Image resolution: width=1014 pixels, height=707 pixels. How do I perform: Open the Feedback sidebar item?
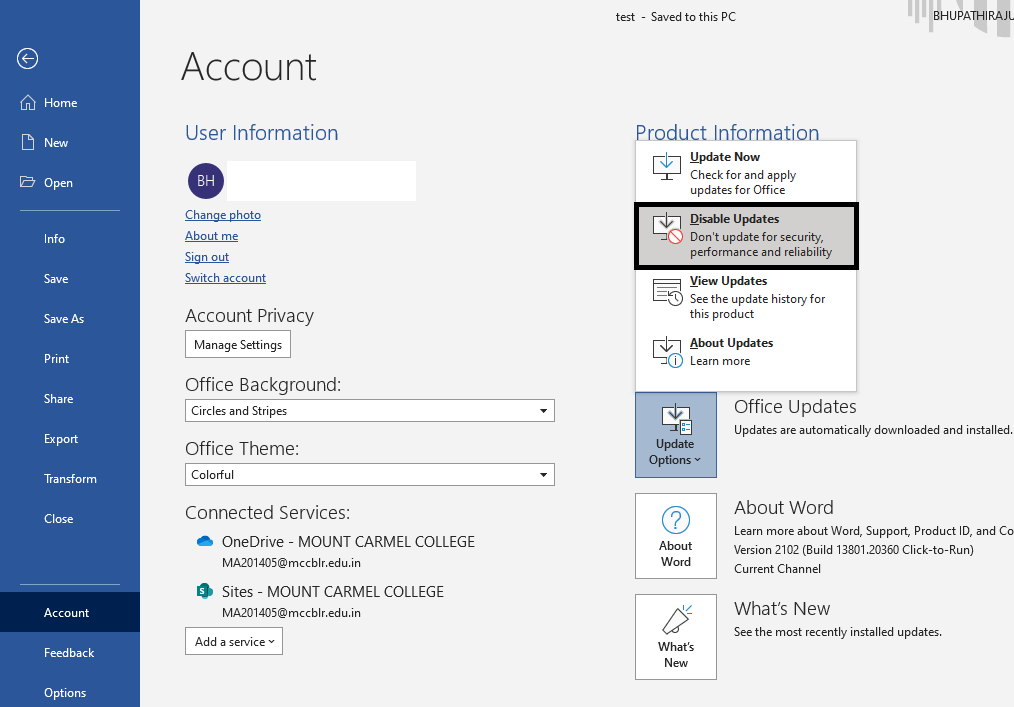[70, 653]
